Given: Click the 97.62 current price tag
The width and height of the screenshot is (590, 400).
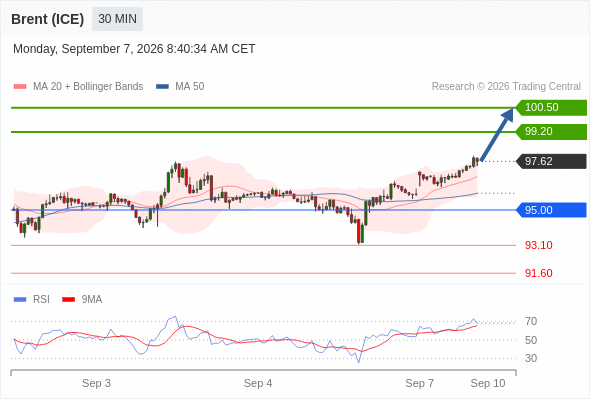Looking at the screenshot, I should (x=551, y=161).
